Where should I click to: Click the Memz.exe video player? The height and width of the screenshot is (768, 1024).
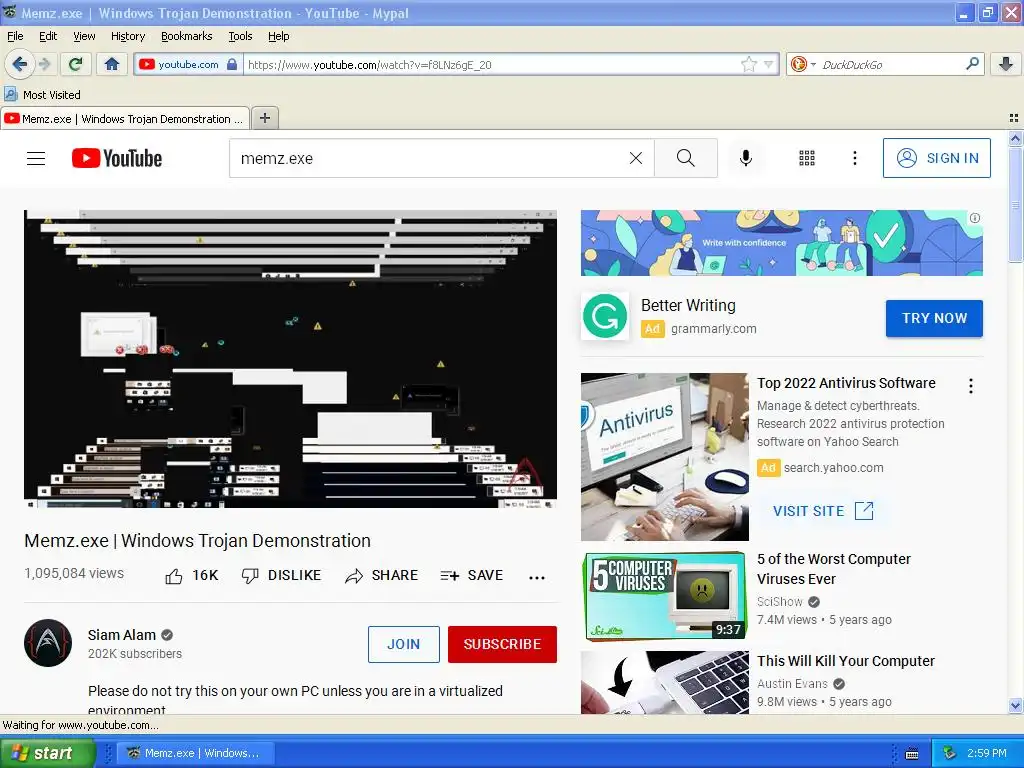(290, 359)
